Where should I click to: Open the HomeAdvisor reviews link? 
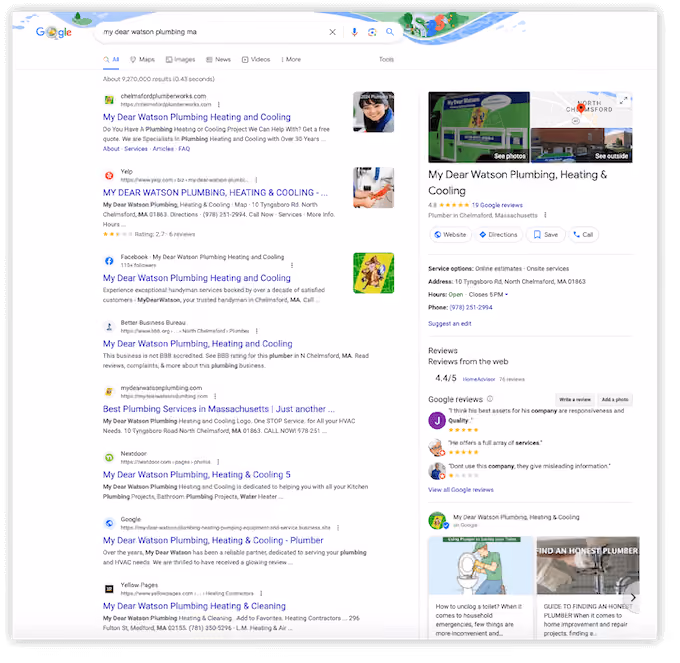click(x=478, y=379)
